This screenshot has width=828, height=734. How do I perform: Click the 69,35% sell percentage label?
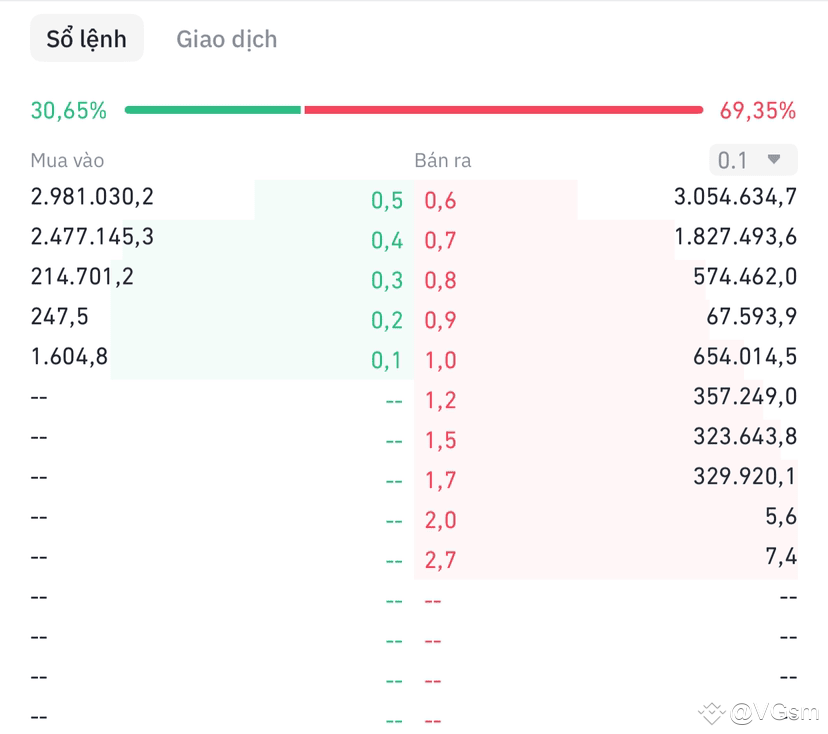pyautogui.click(x=757, y=110)
